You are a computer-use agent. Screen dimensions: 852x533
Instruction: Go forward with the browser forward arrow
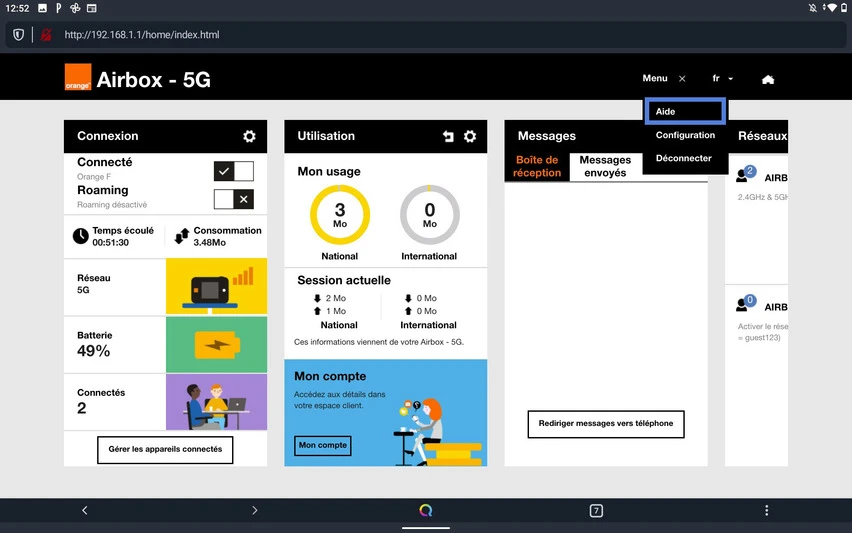pos(254,510)
